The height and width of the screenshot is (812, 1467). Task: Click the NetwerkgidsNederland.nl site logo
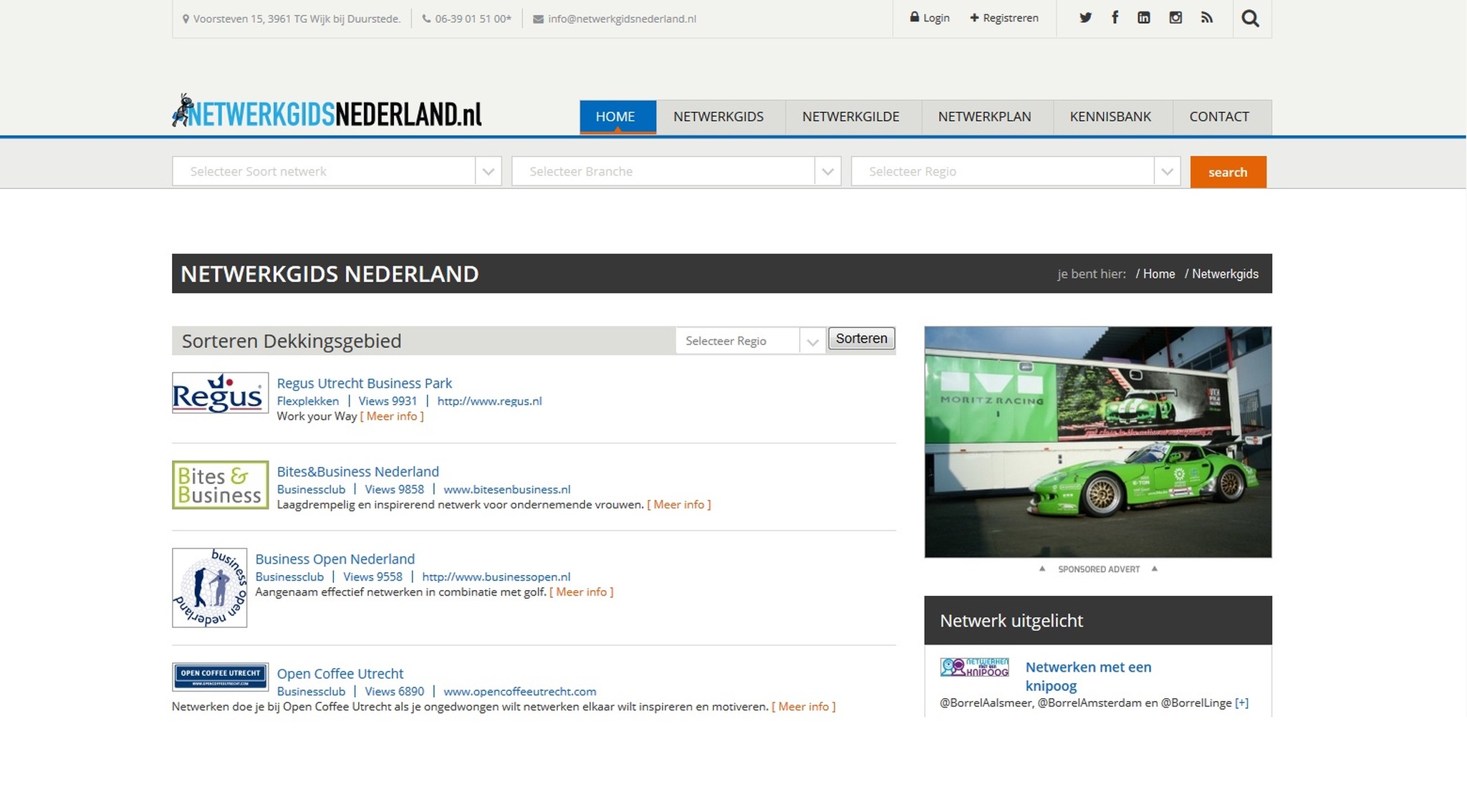[327, 111]
